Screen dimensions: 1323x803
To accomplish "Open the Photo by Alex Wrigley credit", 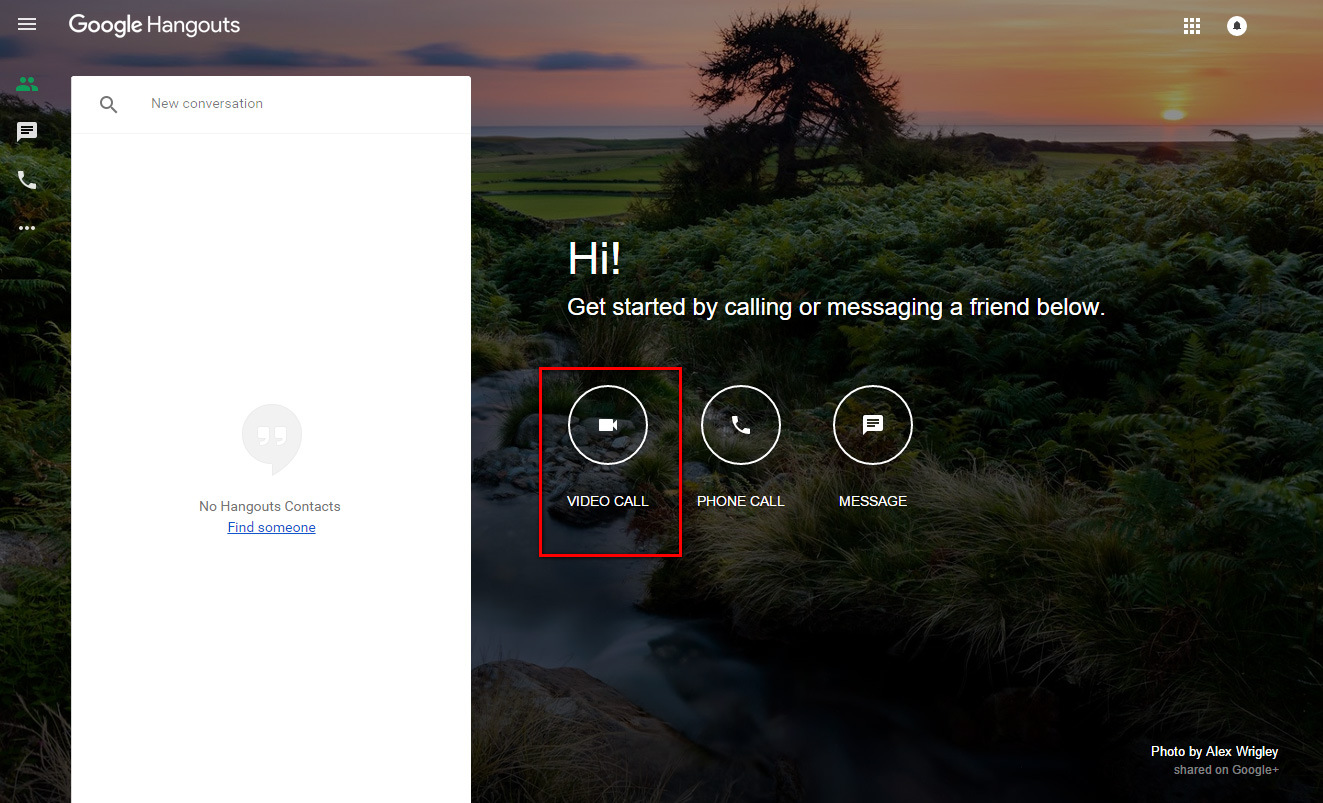I will [x=1214, y=751].
